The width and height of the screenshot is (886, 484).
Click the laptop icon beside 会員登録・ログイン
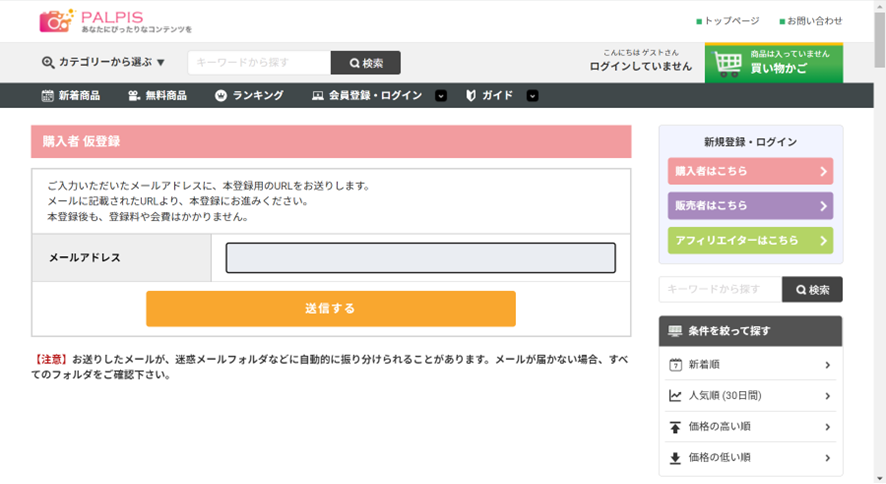317,96
